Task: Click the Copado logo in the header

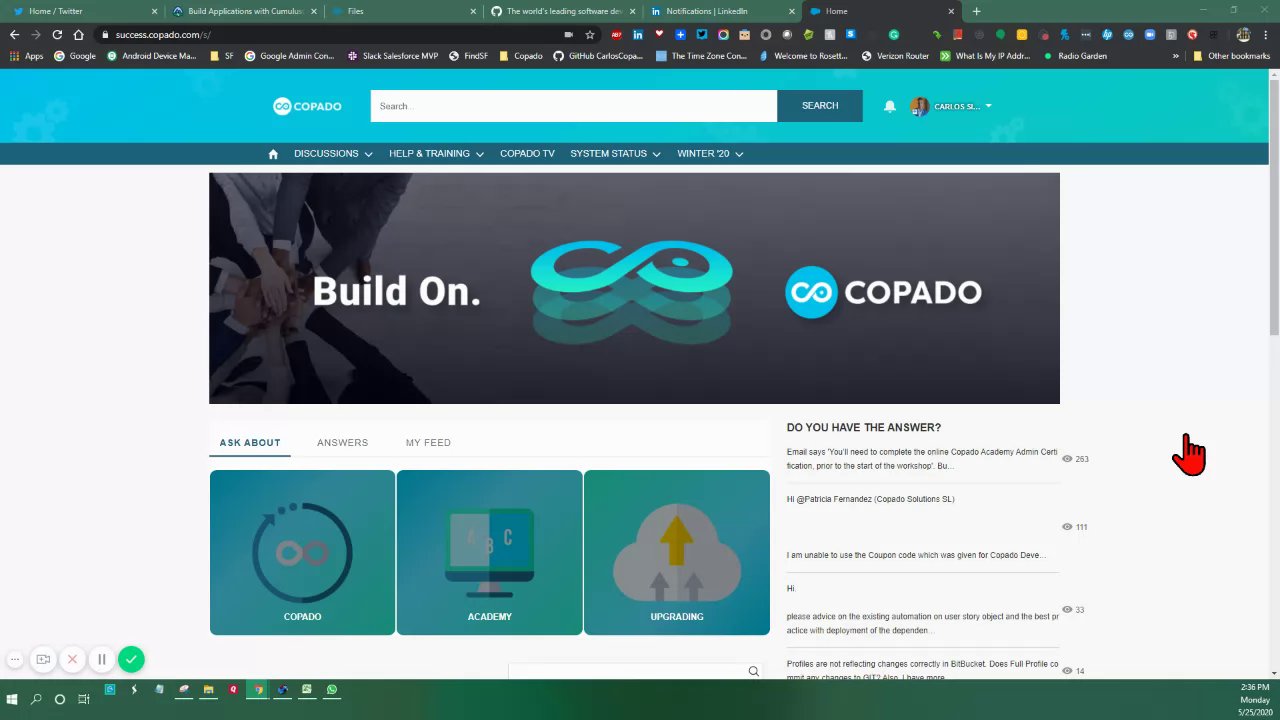Action: coord(307,106)
